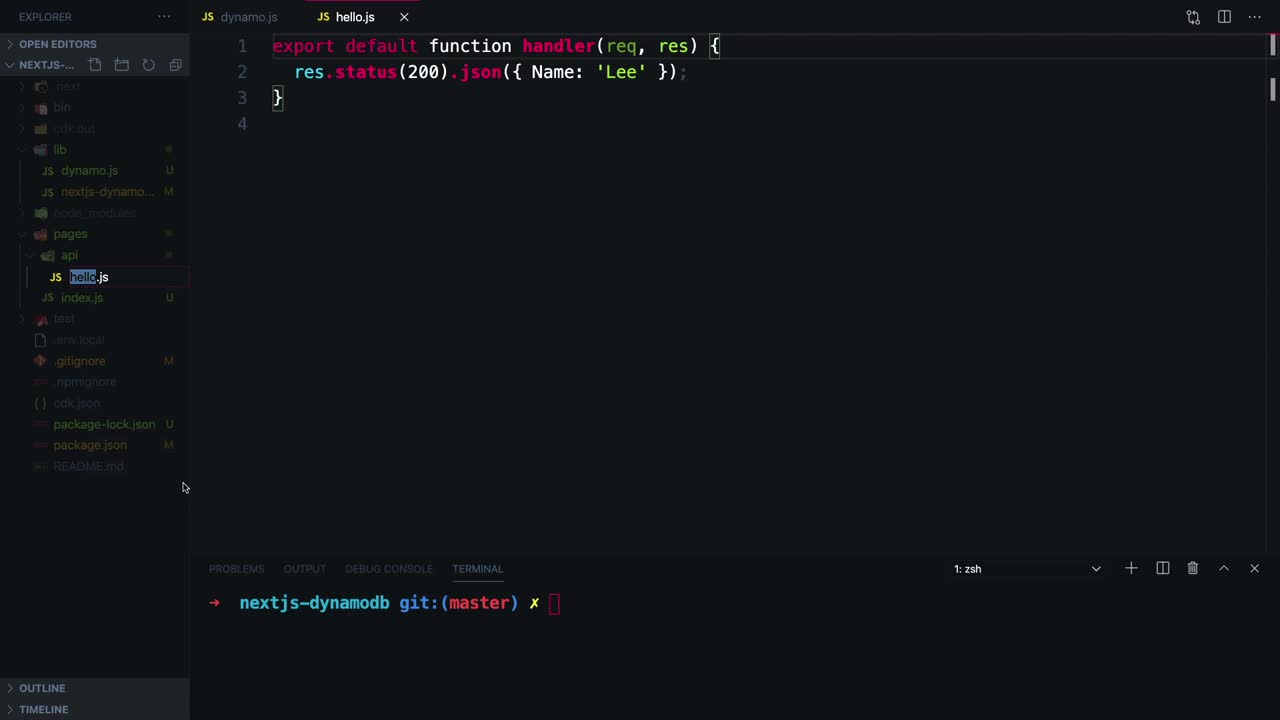This screenshot has width=1280, height=720.
Task: Collapse the pages folder
Action: coord(69,234)
